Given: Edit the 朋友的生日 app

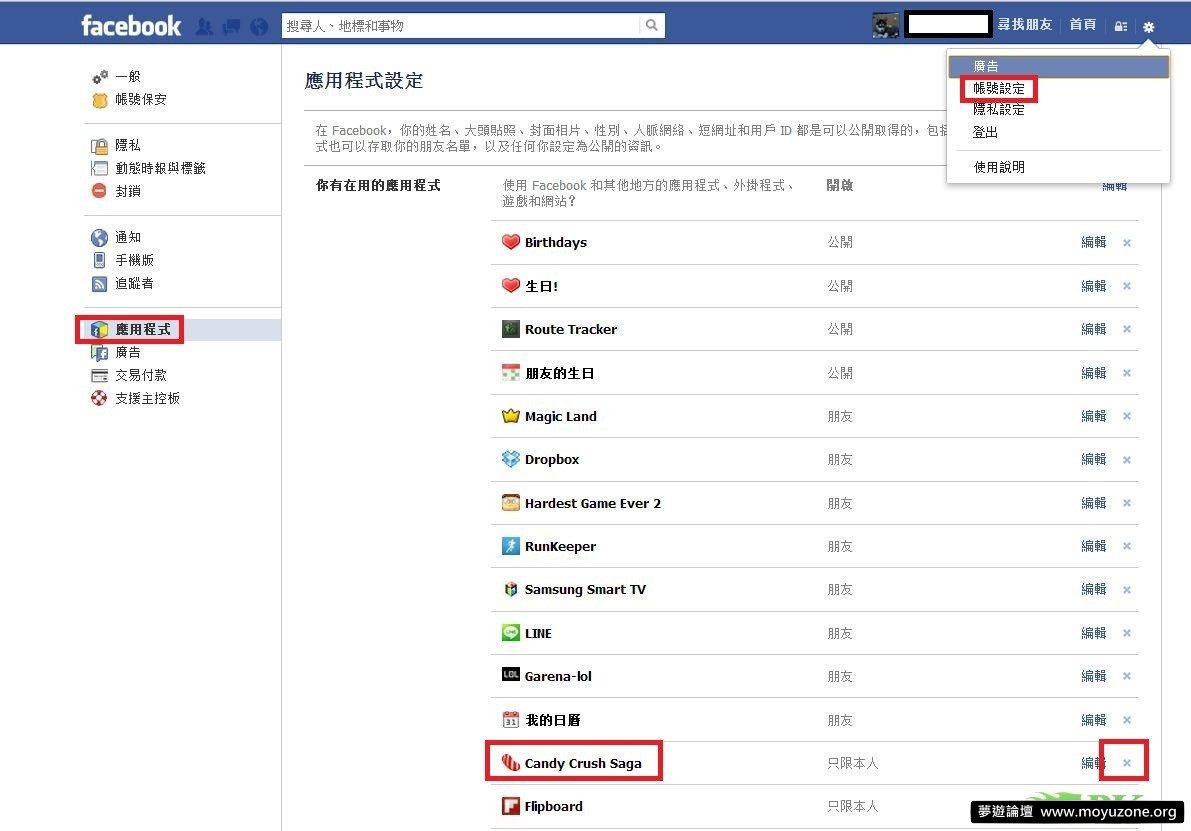Looking at the screenshot, I should [1094, 373].
